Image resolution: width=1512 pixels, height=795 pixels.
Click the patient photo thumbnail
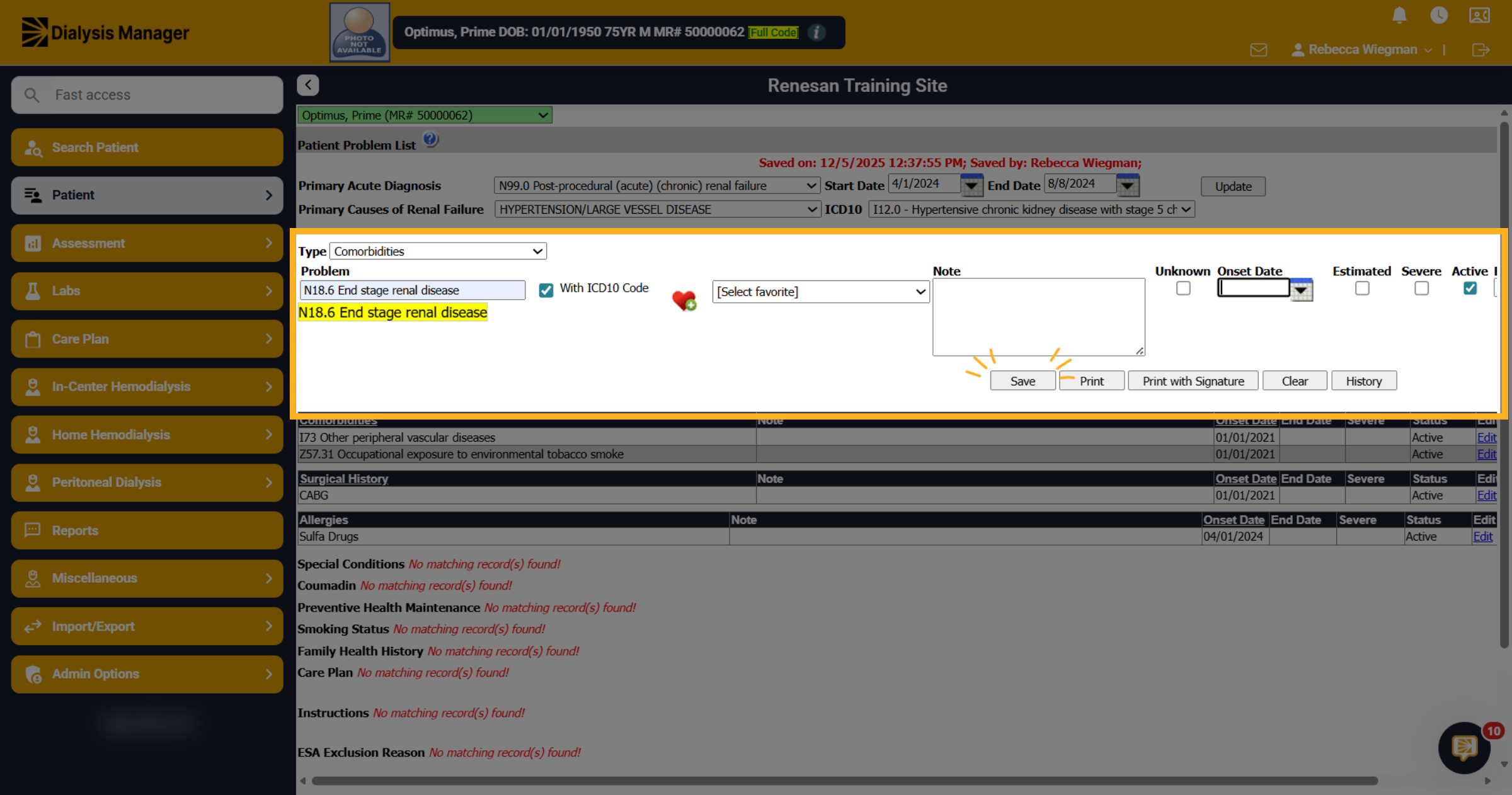tap(360, 32)
